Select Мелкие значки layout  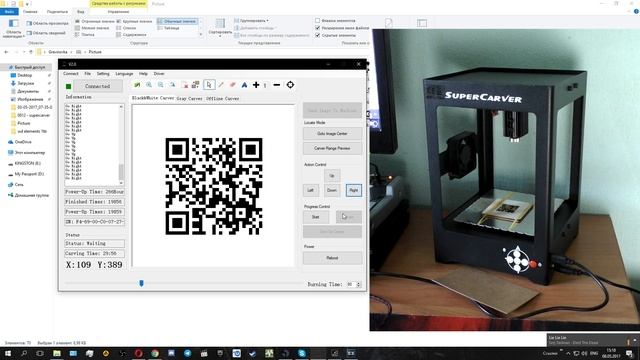92,28
